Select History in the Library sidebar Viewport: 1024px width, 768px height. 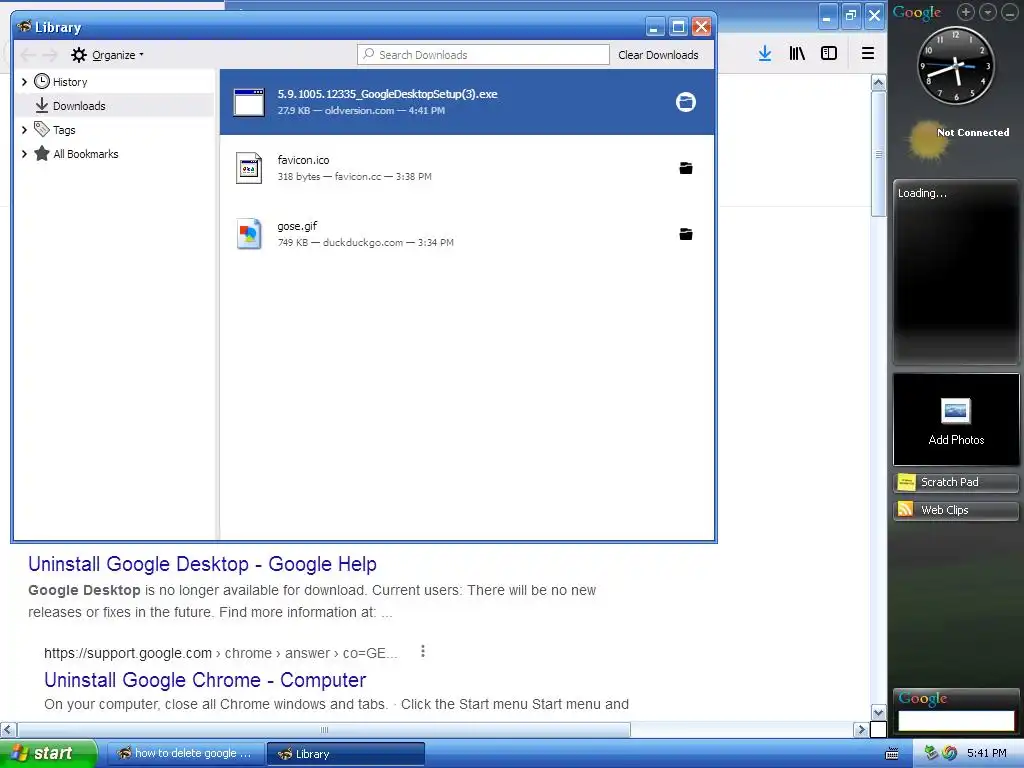[x=70, y=82]
